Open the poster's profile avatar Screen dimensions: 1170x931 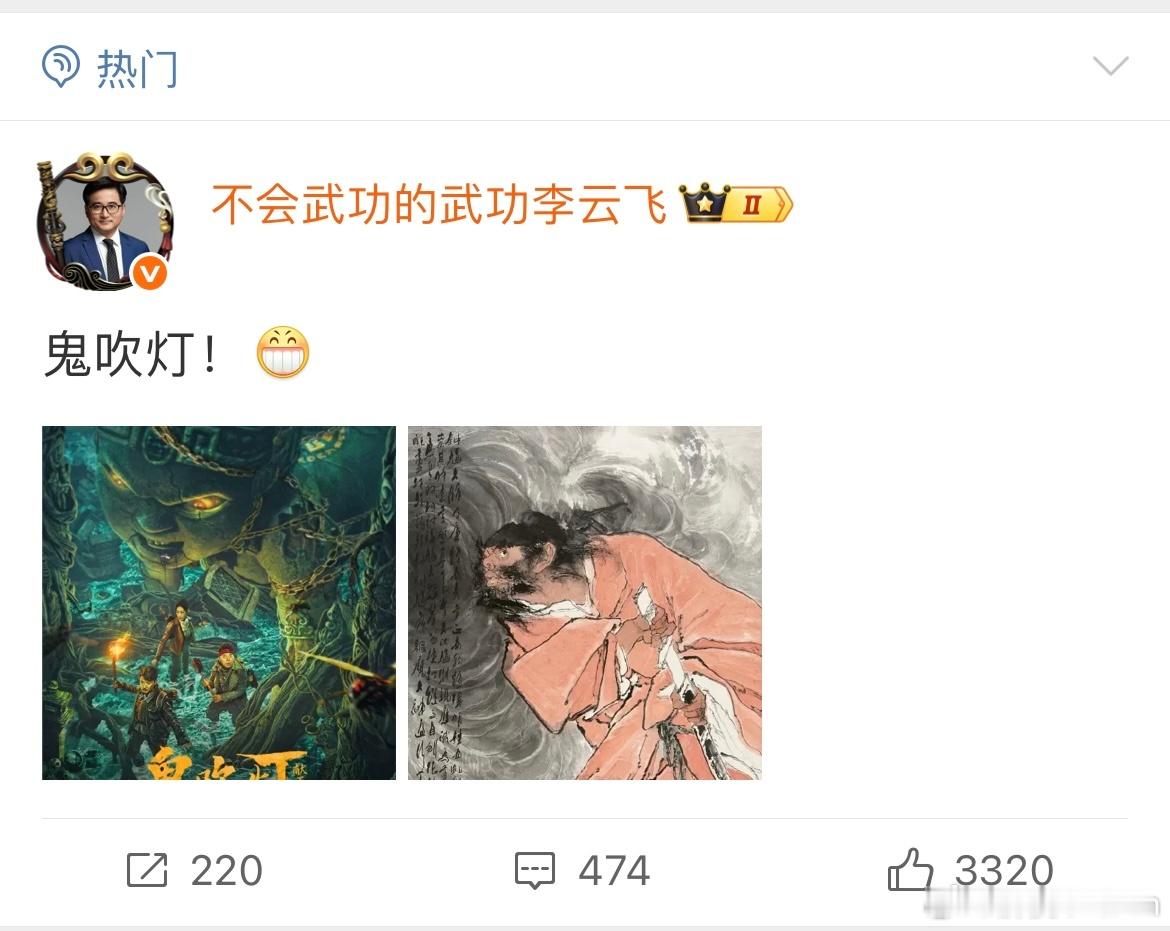point(104,222)
